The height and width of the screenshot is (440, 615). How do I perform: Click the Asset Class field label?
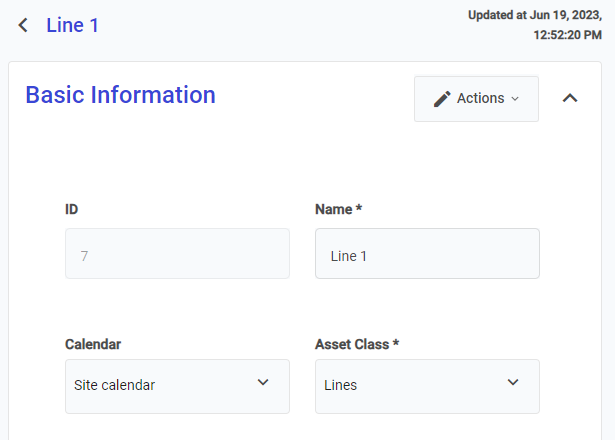click(x=357, y=344)
